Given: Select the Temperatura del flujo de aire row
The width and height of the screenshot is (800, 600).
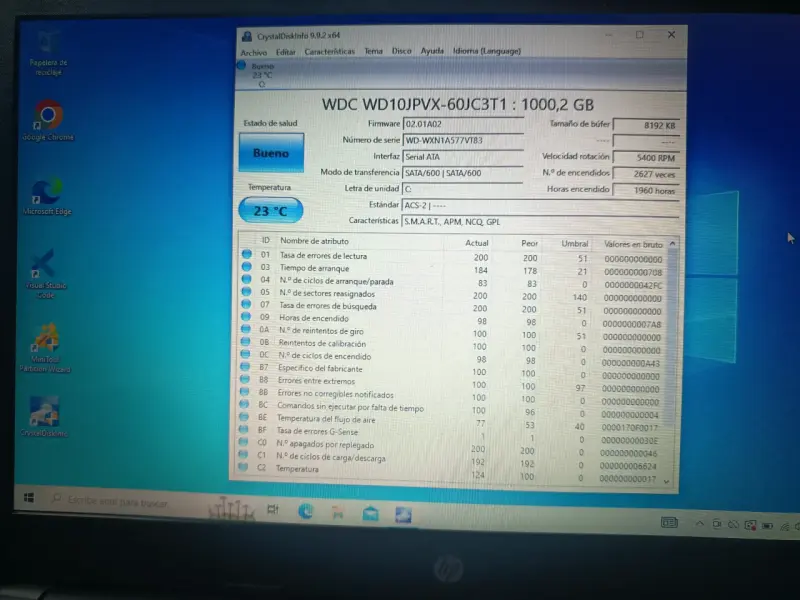Looking at the screenshot, I should 450,421.
